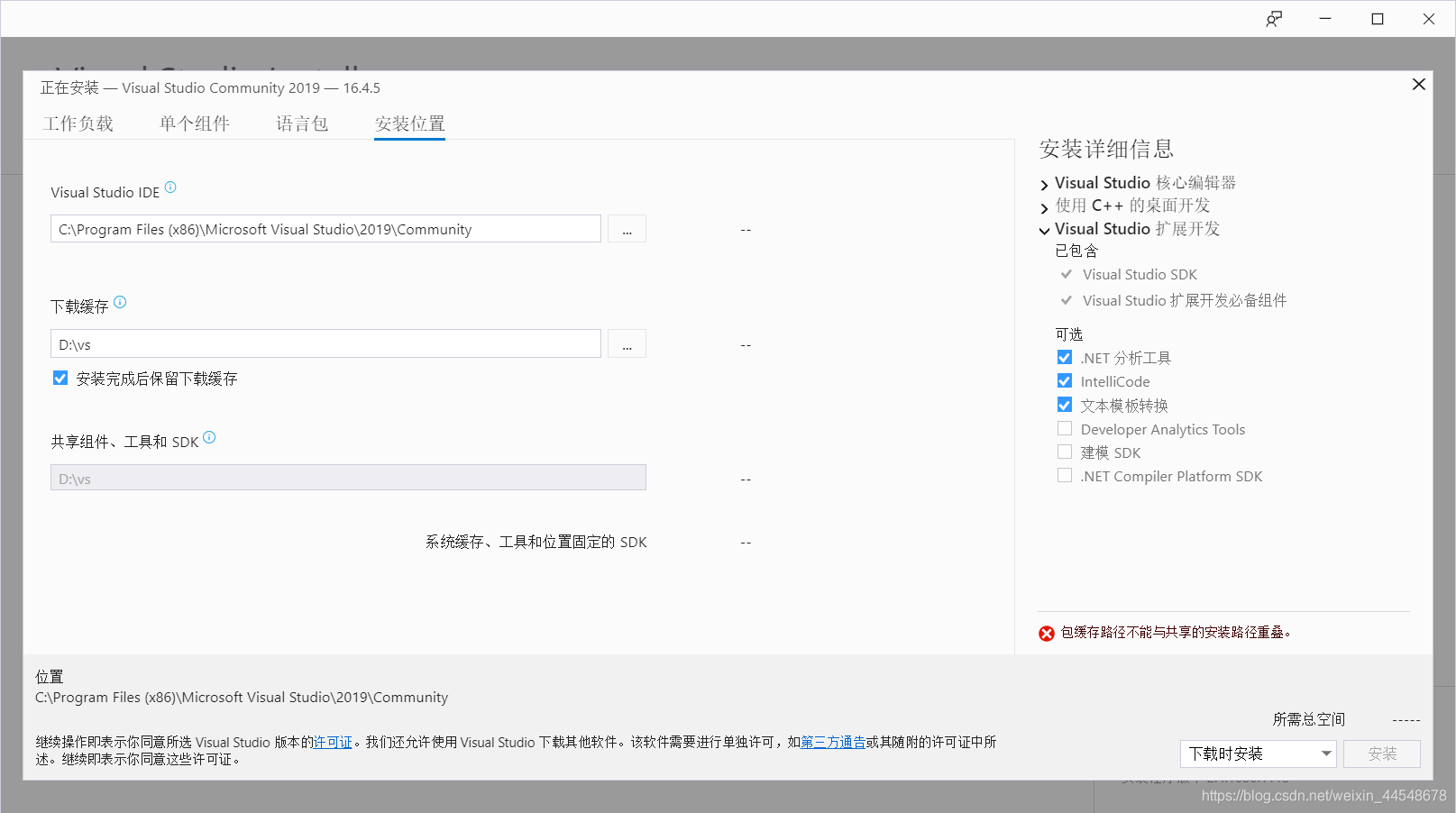
Task: Uncheck the 文本模板转换 option
Action: (x=1065, y=405)
